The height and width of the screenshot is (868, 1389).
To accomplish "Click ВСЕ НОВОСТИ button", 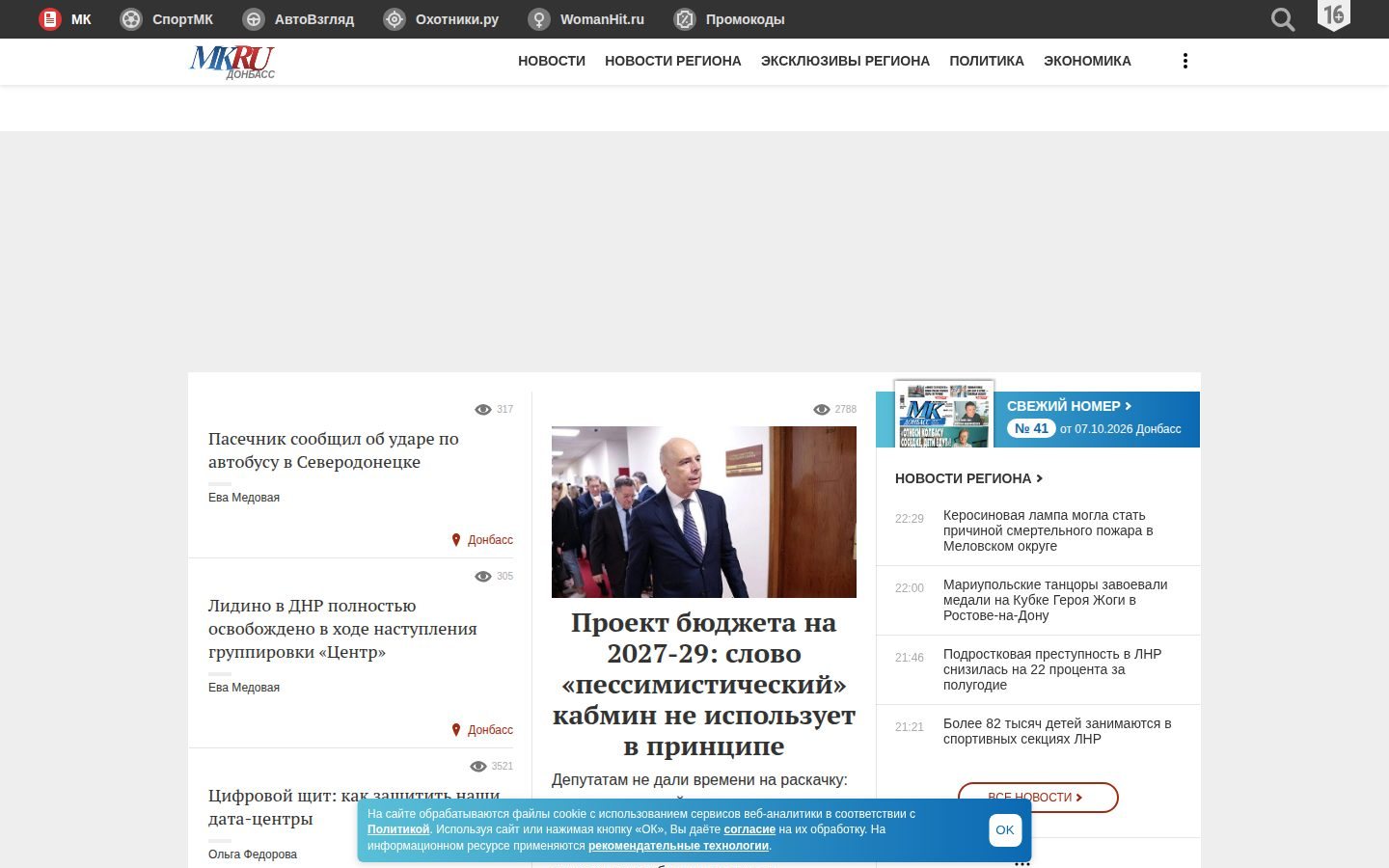I will point(1038,797).
